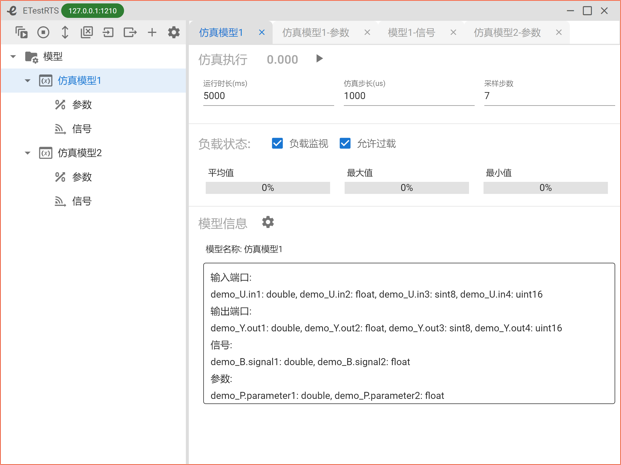Click the run-all models toolbar icon
The width and height of the screenshot is (621, 465).
click(21, 32)
